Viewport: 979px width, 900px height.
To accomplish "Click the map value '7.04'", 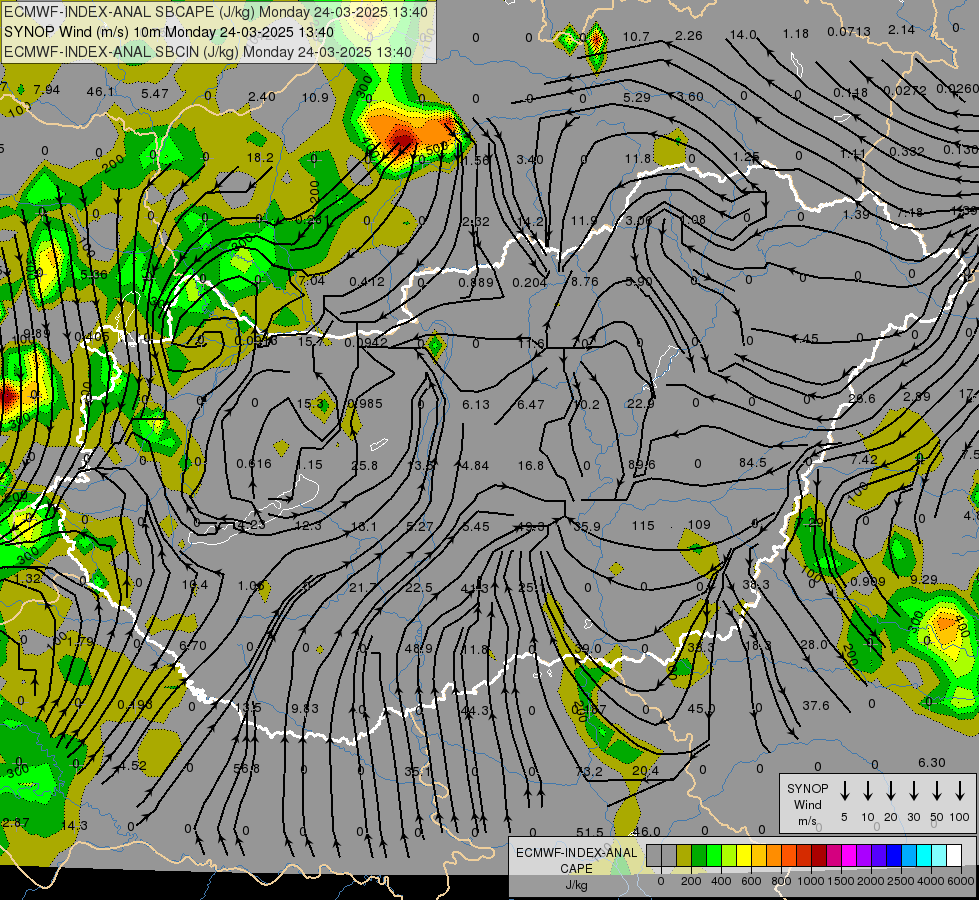I will point(312,280).
